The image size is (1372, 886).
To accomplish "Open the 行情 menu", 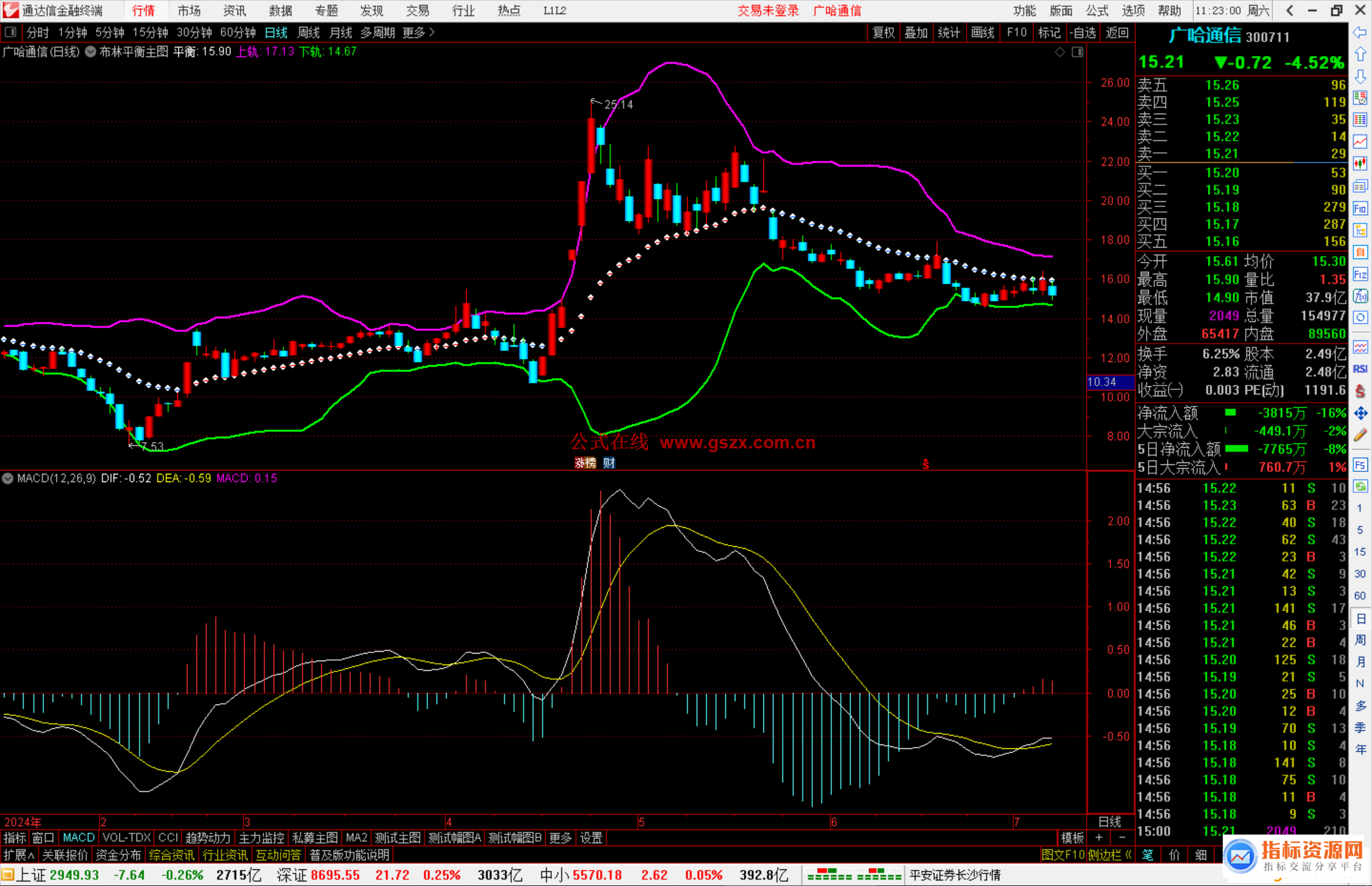I will [144, 10].
